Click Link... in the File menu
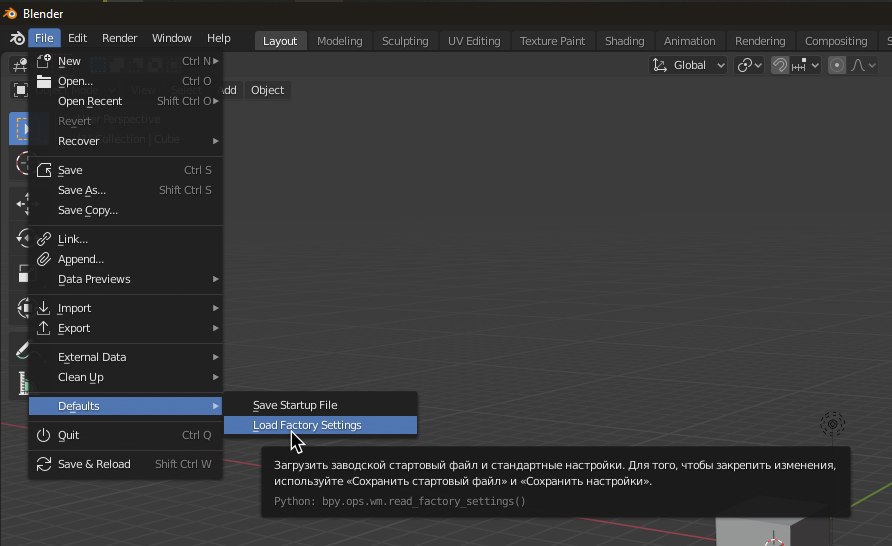The width and height of the screenshot is (892, 546). pos(125,239)
